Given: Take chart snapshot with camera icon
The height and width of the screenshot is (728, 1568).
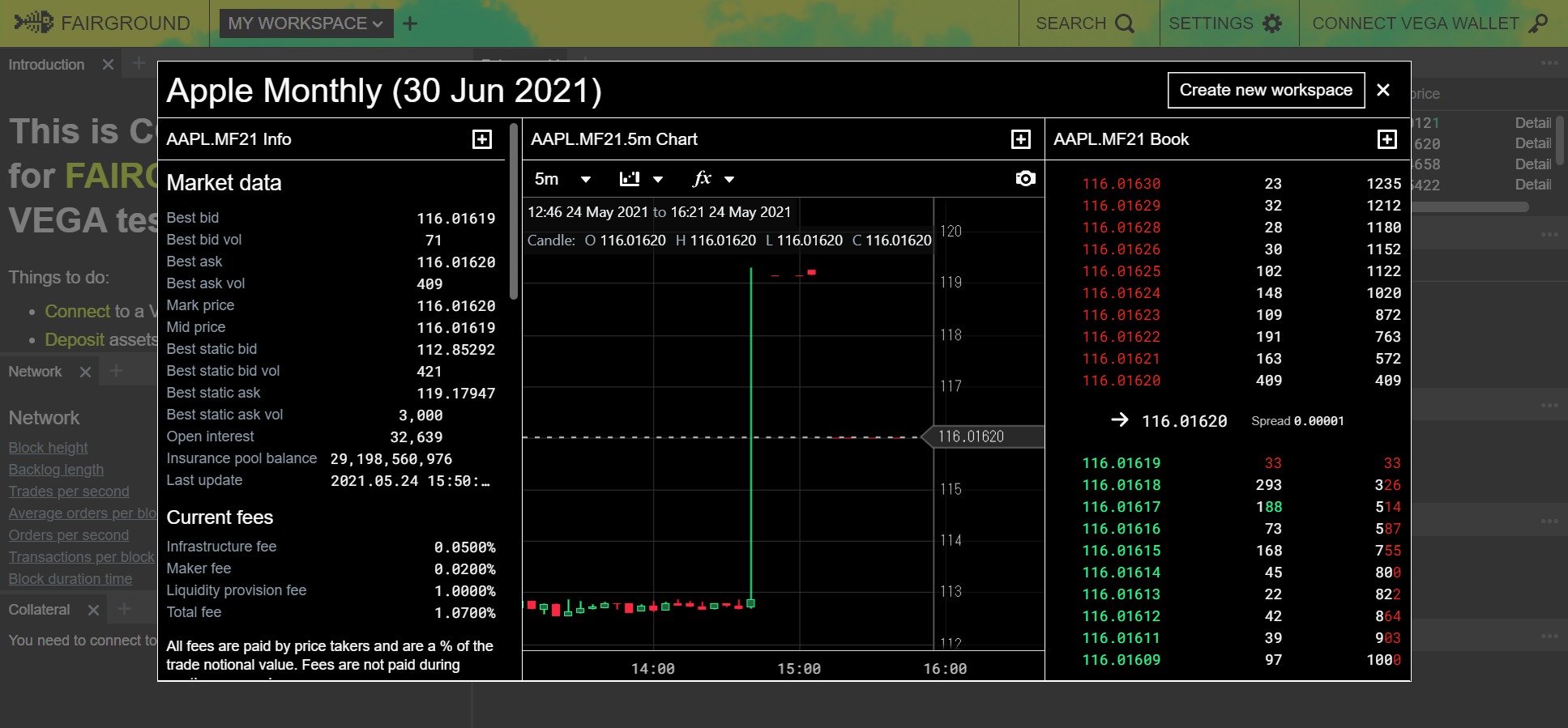Looking at the screenshot, I should pos(1025,178).
